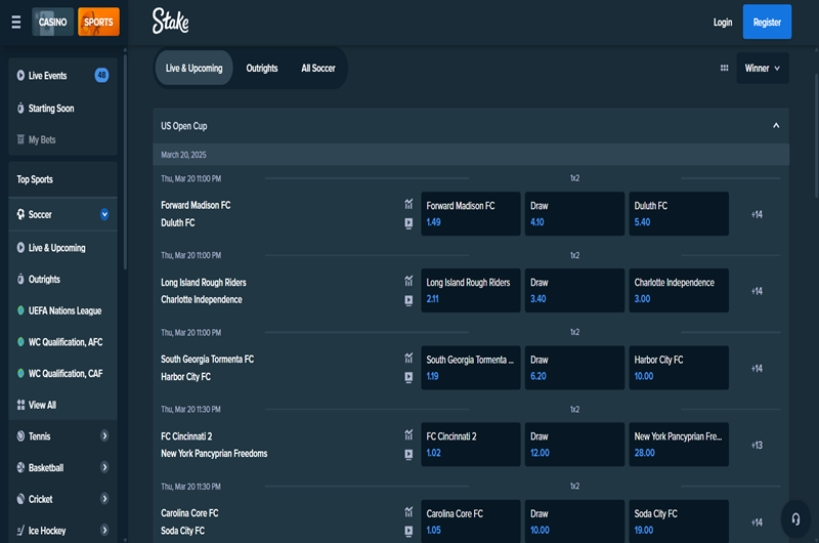Viewport: 819px width, 543px height.
Task: Open statistics icon for Forward Madison match
Action: coord(408,204)
